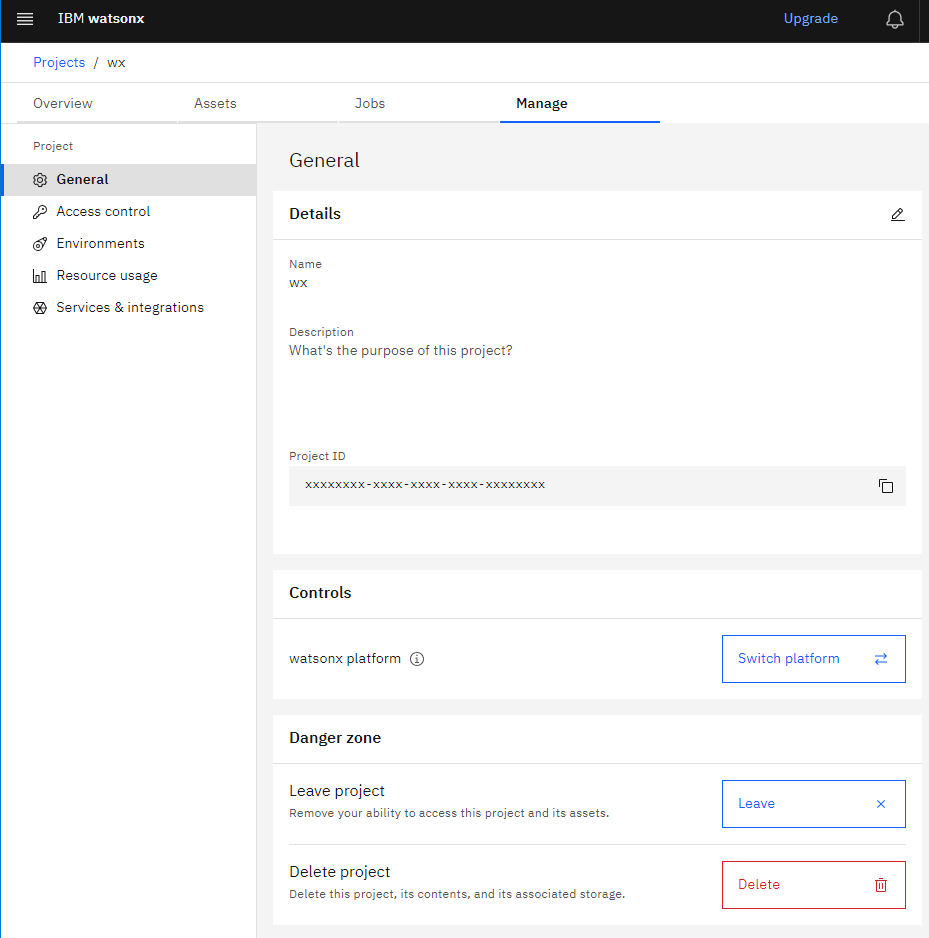The height and width of the screenshot is (938, 929).
Task: Click the 'Project' sidebar section label
Action: tap(53, 146)
